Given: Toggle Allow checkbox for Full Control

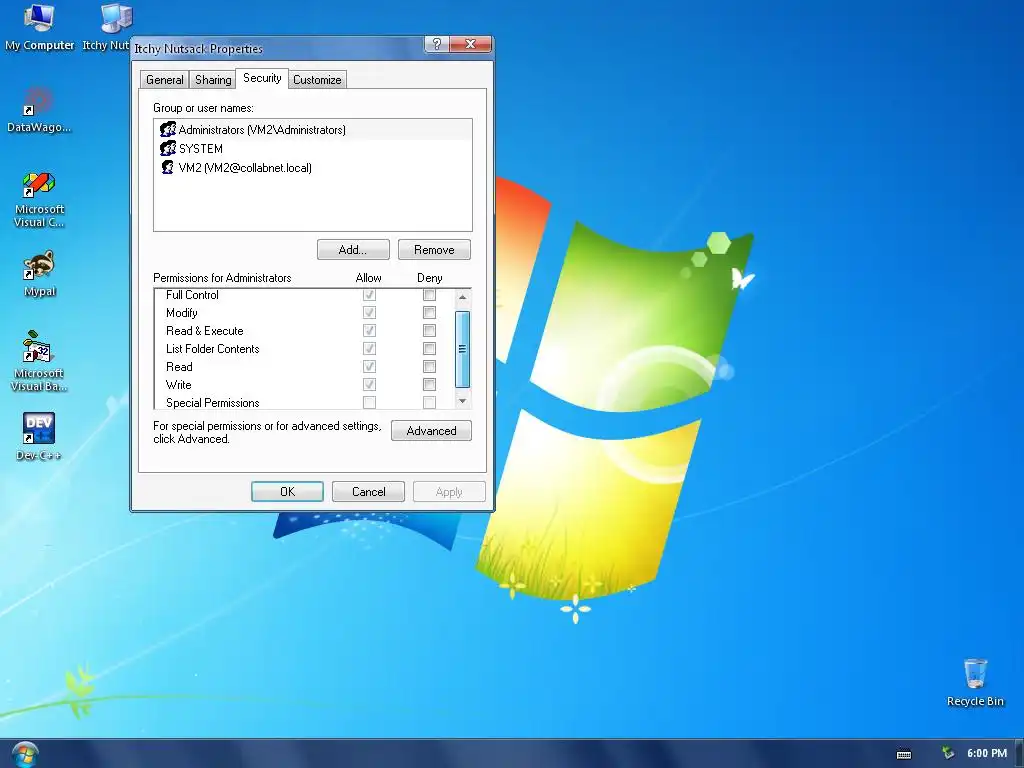Looking at the screenshot, I should [x=369, y=295].
